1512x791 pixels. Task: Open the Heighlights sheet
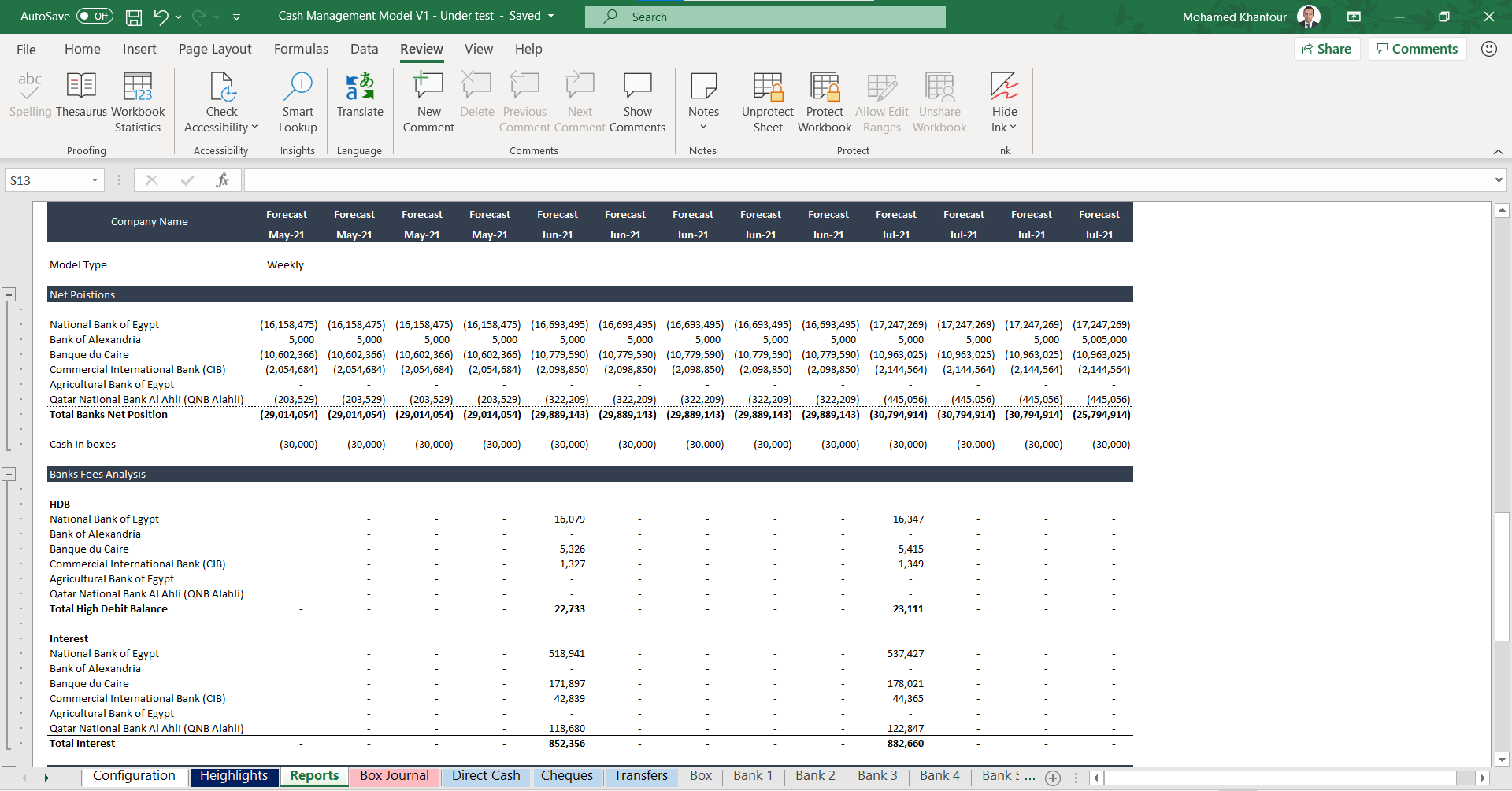234,776
